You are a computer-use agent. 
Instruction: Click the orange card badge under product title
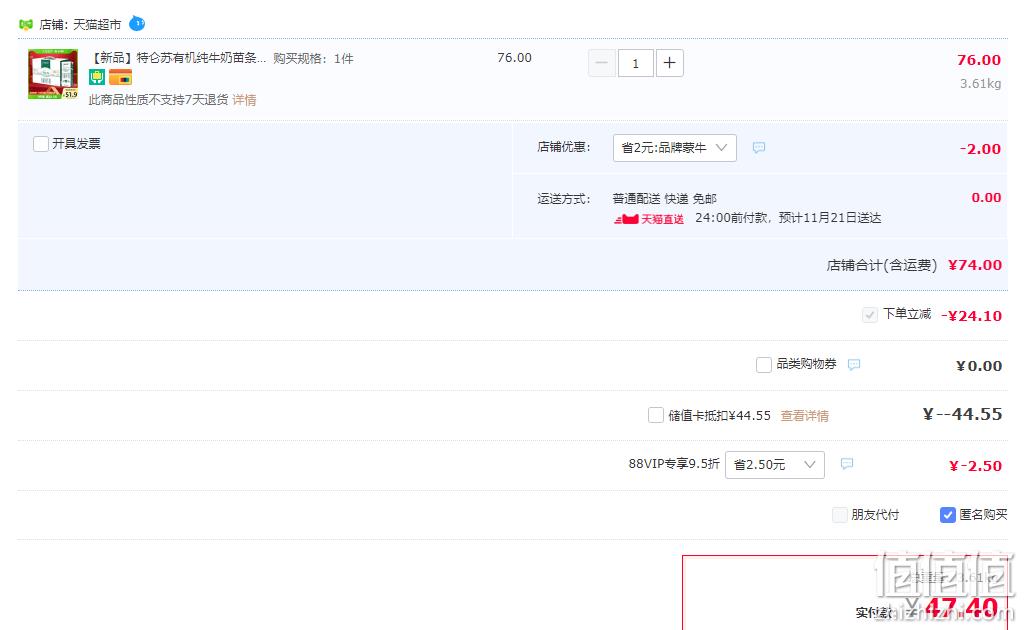120,78
